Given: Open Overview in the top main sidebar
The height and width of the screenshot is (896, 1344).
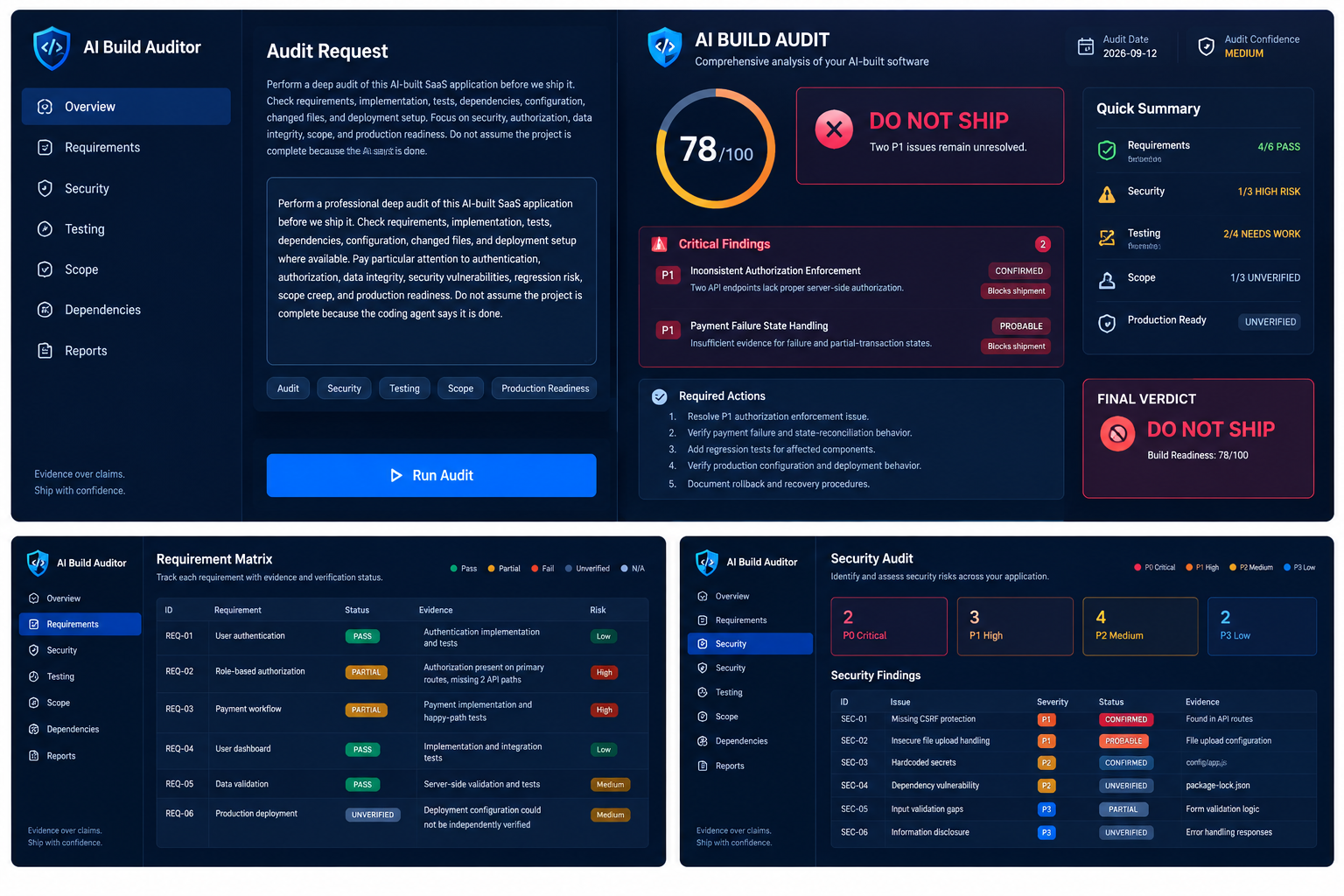Looking at the screenshot, I should [x=126, y=107].
